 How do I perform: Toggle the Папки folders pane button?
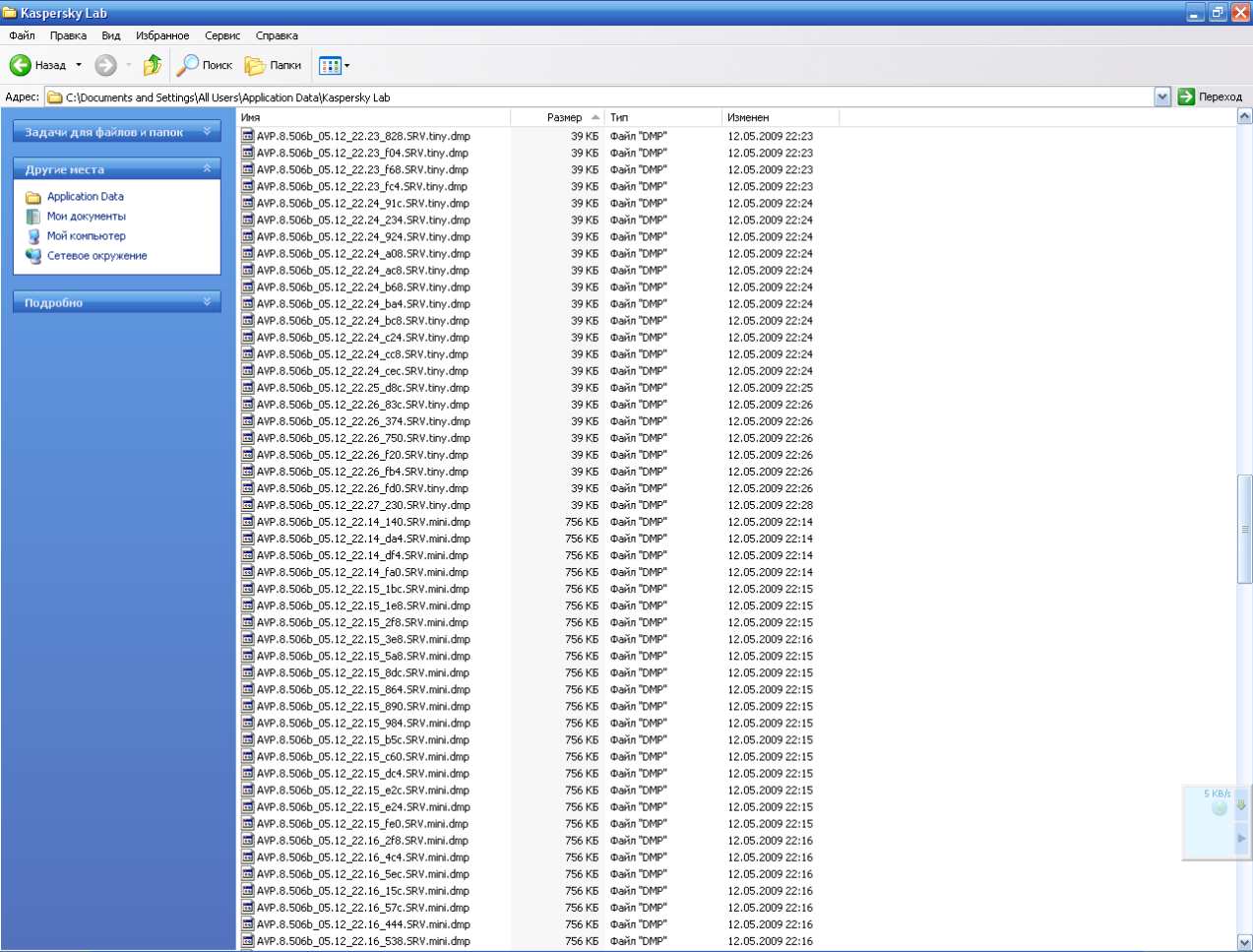tap(273, 65)
